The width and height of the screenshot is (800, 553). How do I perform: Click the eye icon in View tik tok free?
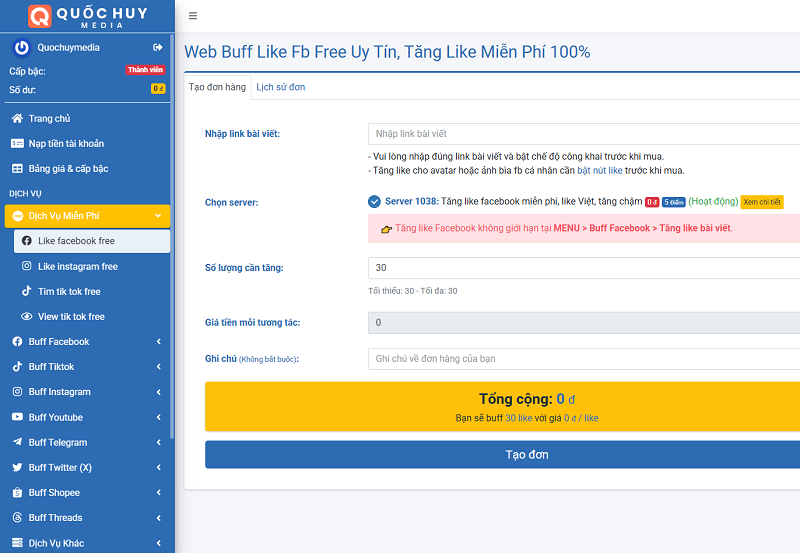pos(27,316)
